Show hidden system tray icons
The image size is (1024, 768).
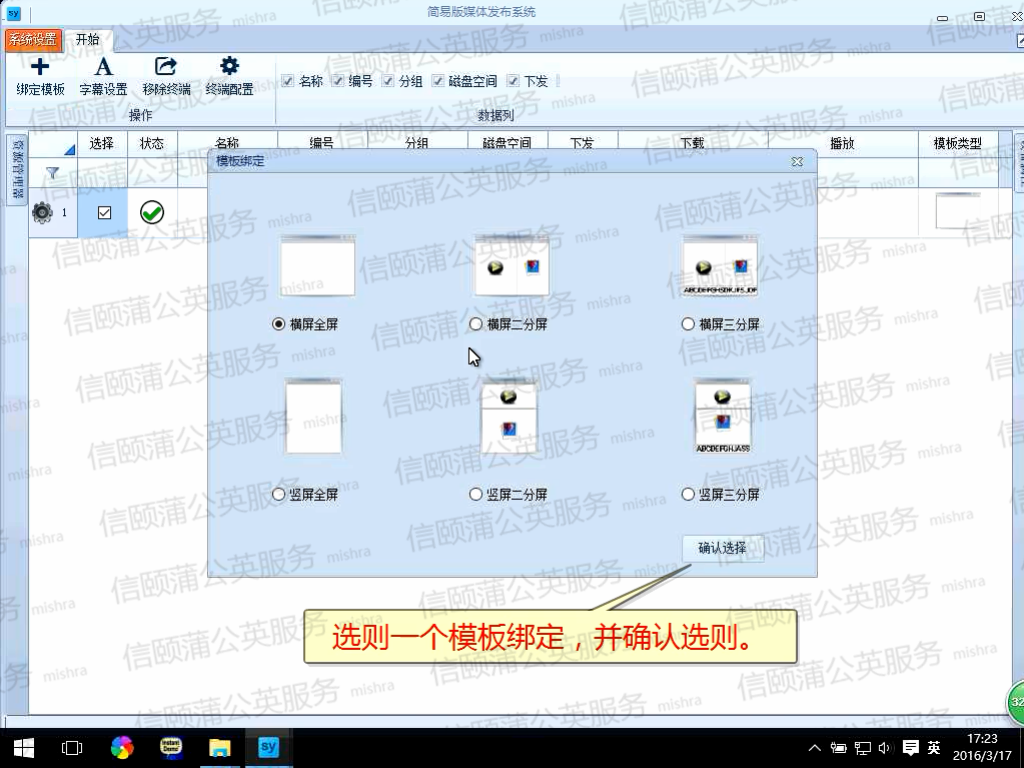point(815,747)
